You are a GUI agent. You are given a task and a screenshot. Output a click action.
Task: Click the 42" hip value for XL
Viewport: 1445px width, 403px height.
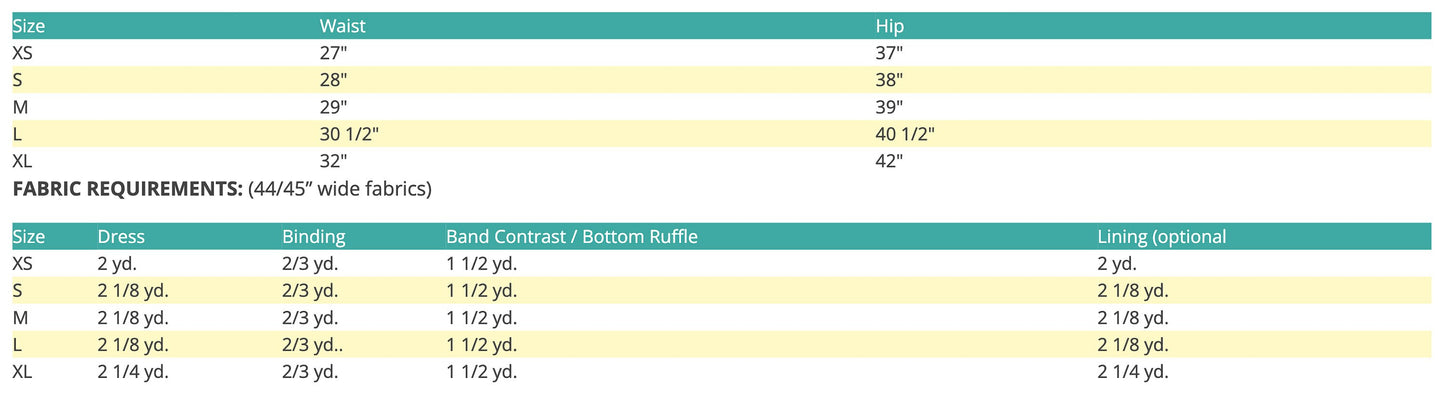889,161
